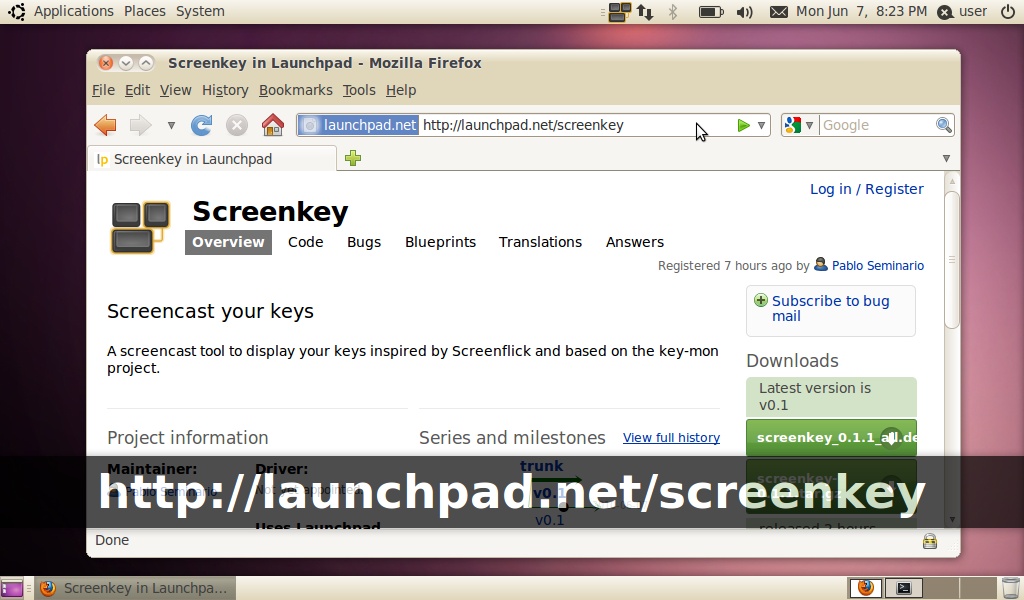This screenshot has height=600, width=1024.
Task: Click the padlock security icon in status bar
Action: pos(930,541)
